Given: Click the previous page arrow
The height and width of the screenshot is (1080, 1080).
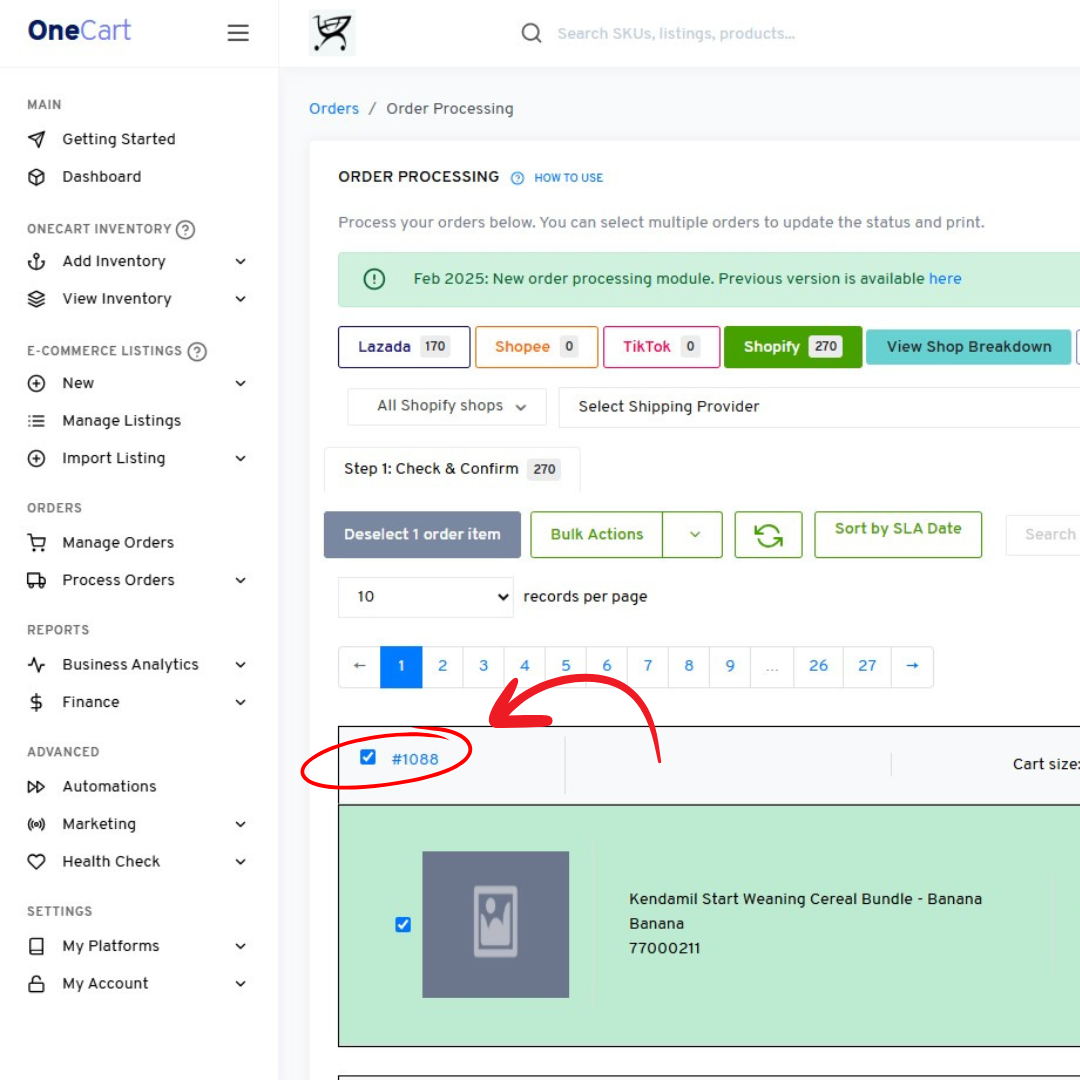Looking at the screenshot, I should [x=359, y=666].
